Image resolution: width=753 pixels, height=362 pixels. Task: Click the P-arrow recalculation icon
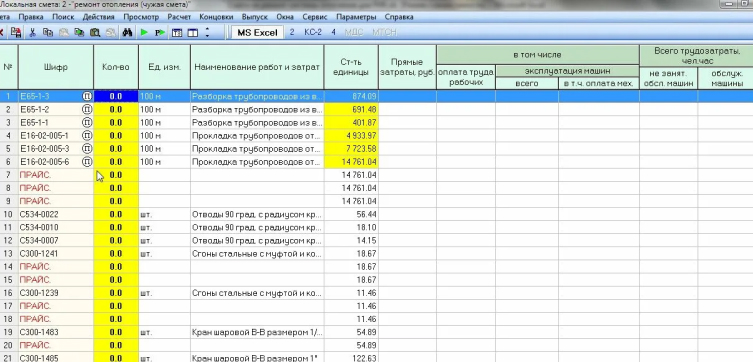pos(160,33)
